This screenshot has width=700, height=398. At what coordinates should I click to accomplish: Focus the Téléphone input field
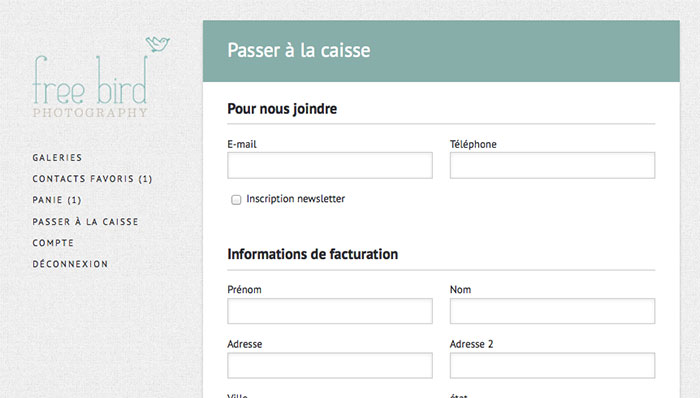click(552, 166)
